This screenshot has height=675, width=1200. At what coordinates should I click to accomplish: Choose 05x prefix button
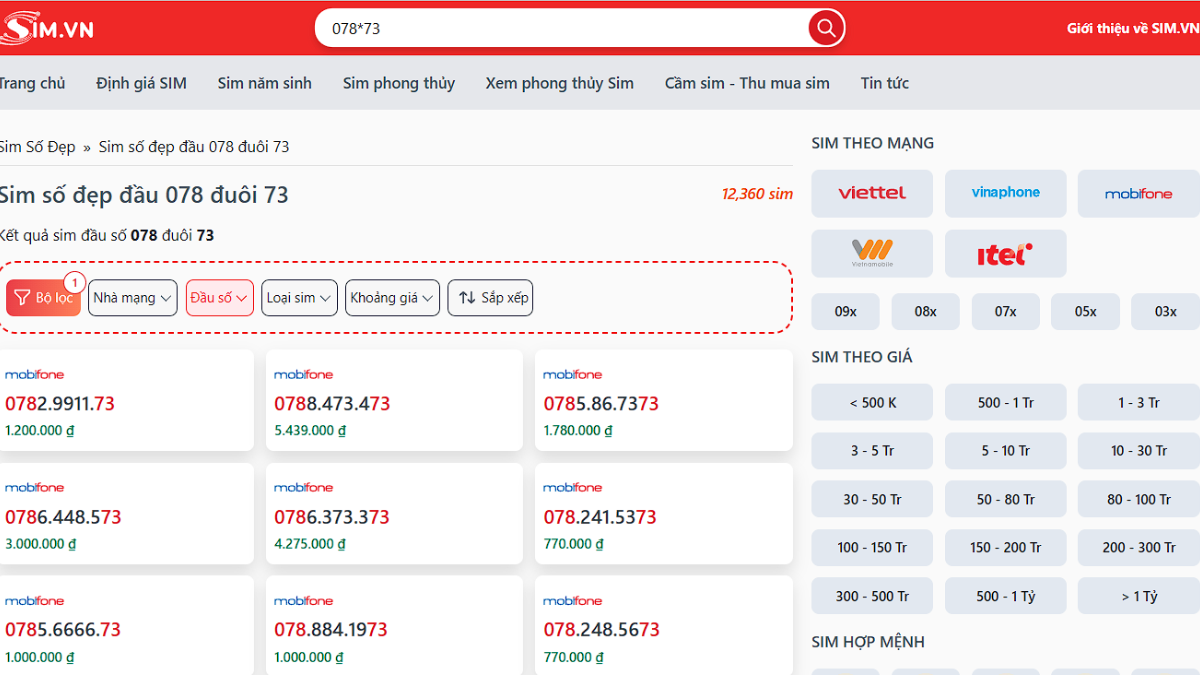1085,311
